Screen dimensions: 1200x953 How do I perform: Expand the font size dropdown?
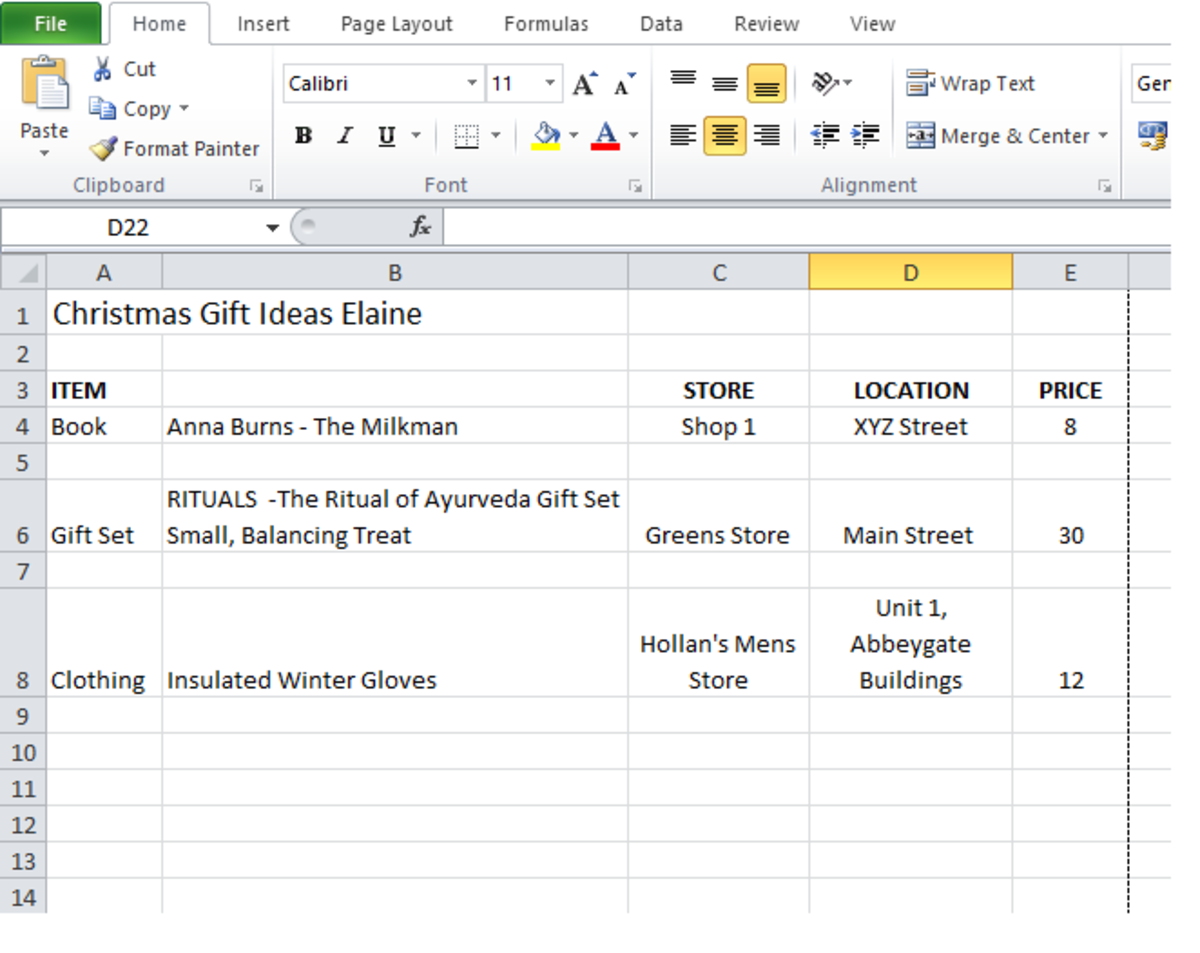pos(550,84)
